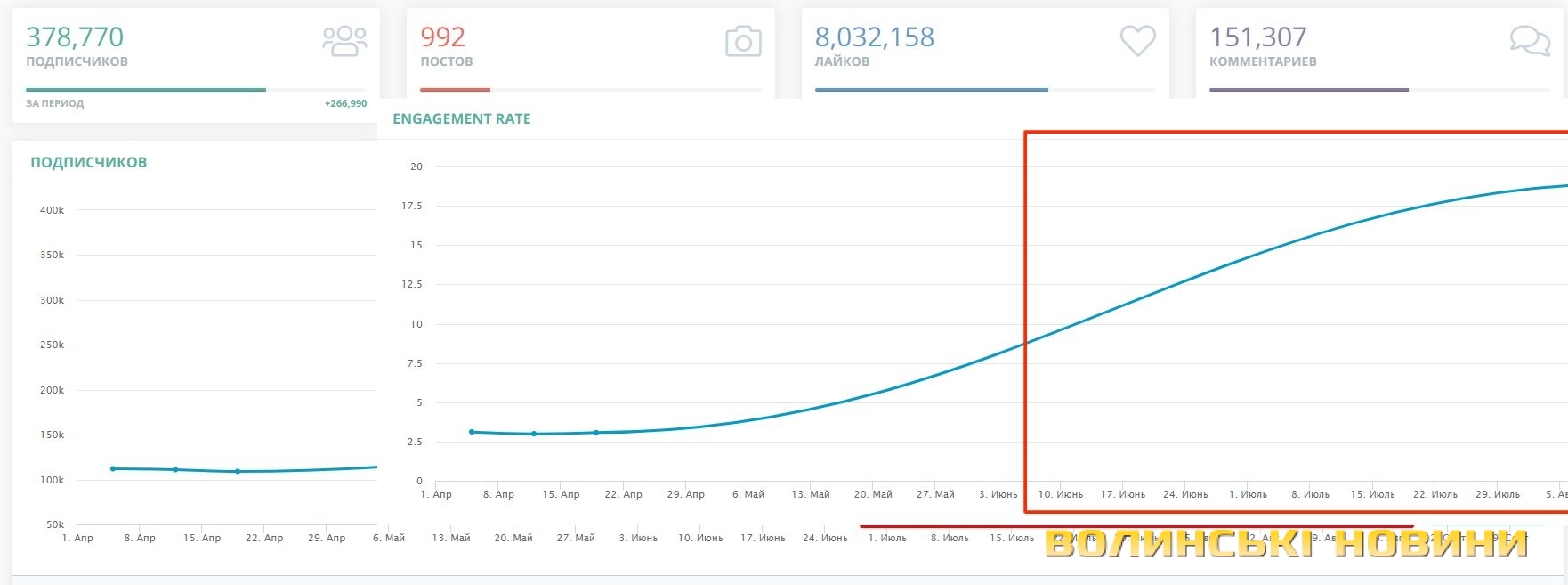Select the Подписчиков chart heading
This screenshot has width=1568, height=585.
pos(88,163)
